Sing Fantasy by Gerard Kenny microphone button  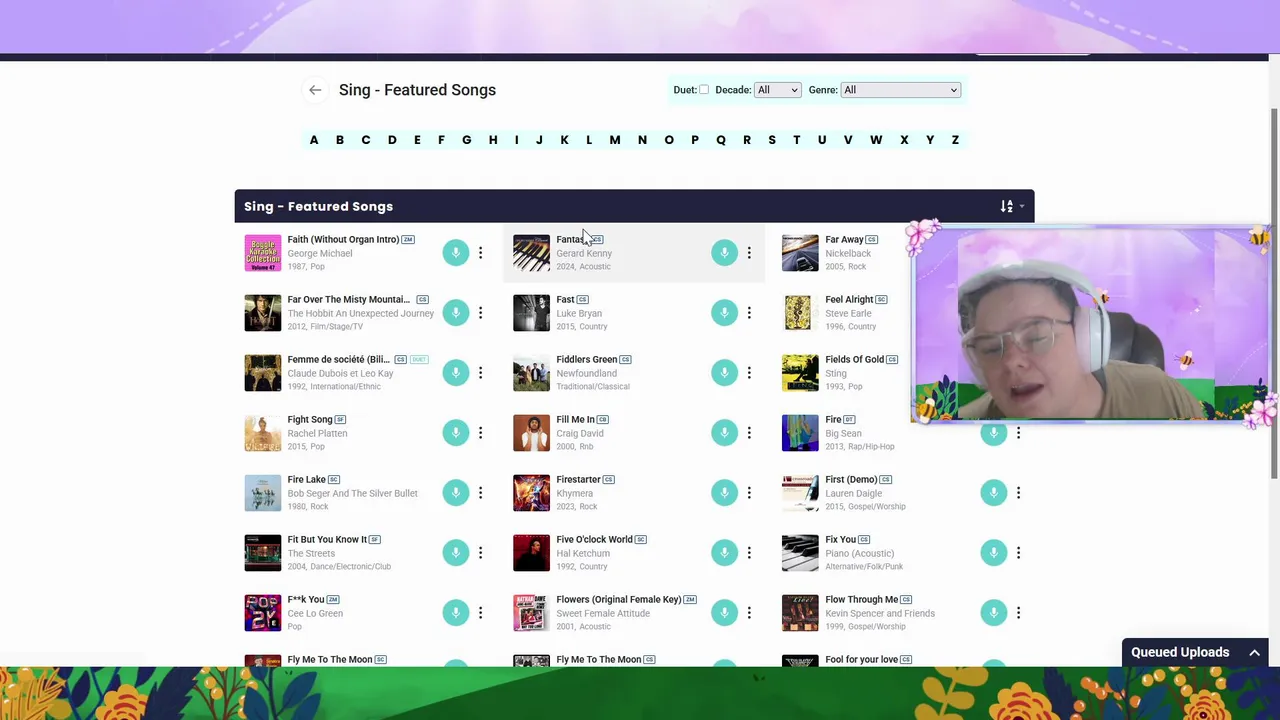724,253
